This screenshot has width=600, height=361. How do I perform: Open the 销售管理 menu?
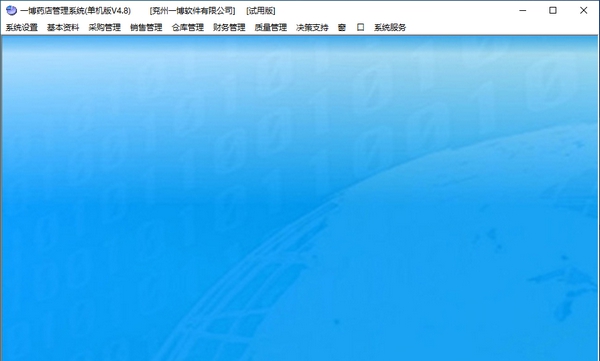[146, 27]
